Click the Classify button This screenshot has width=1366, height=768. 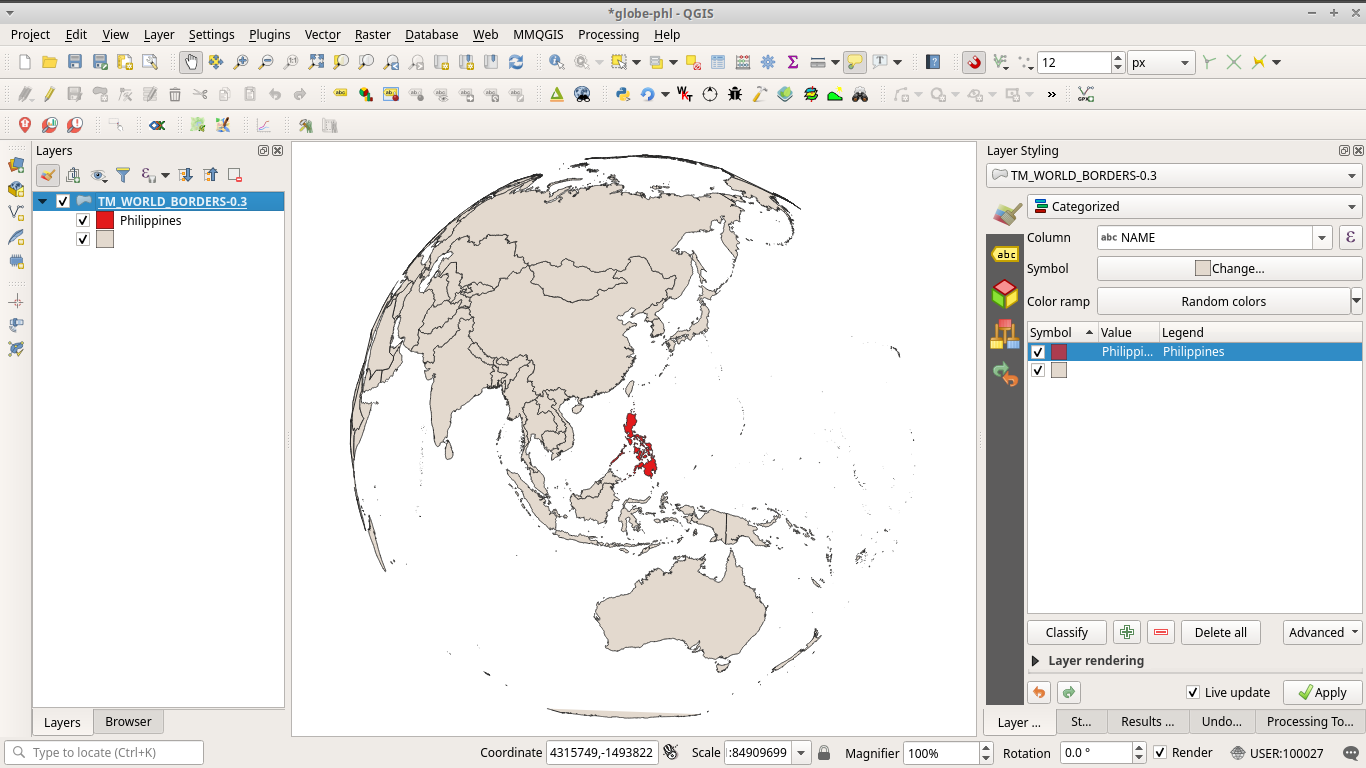[x=1066, y=633]
